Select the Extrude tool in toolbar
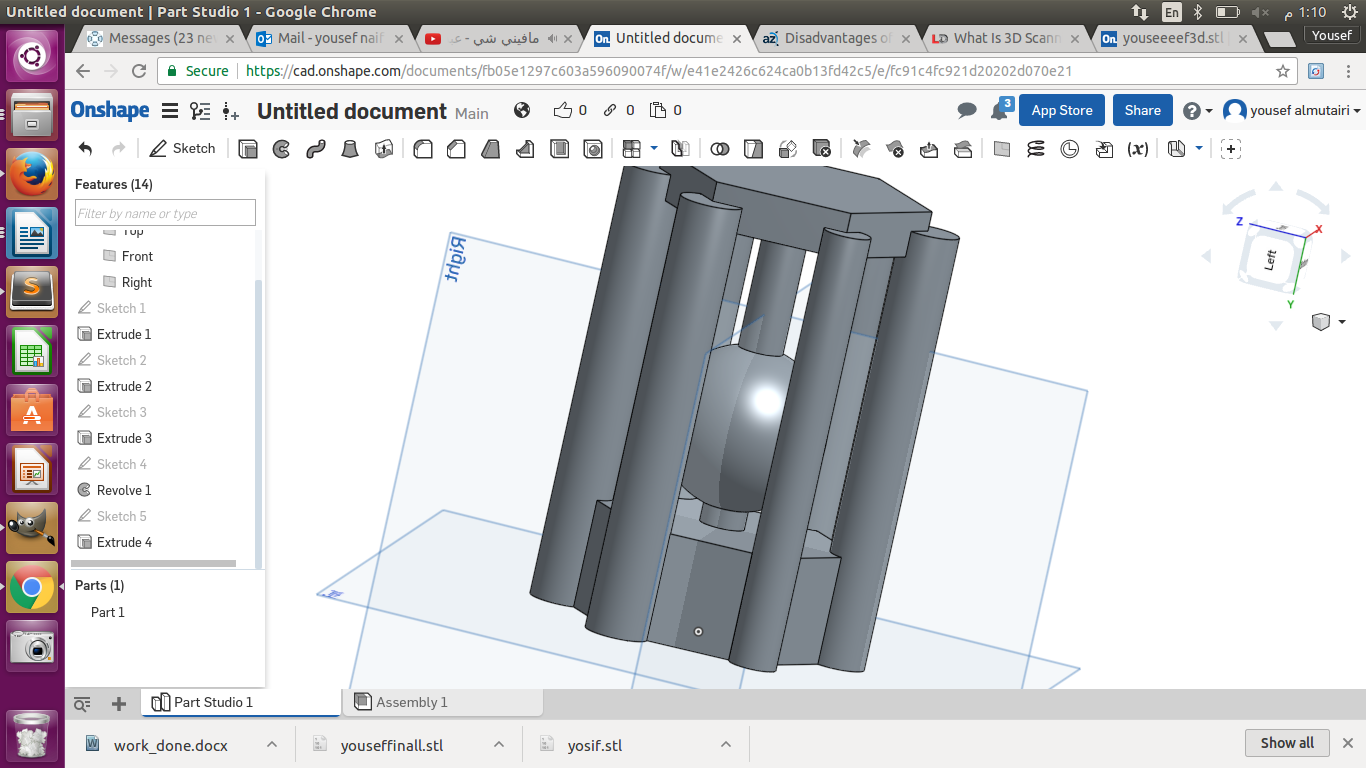This screenshot has width=1366, height=768. [x=248, y=149]
